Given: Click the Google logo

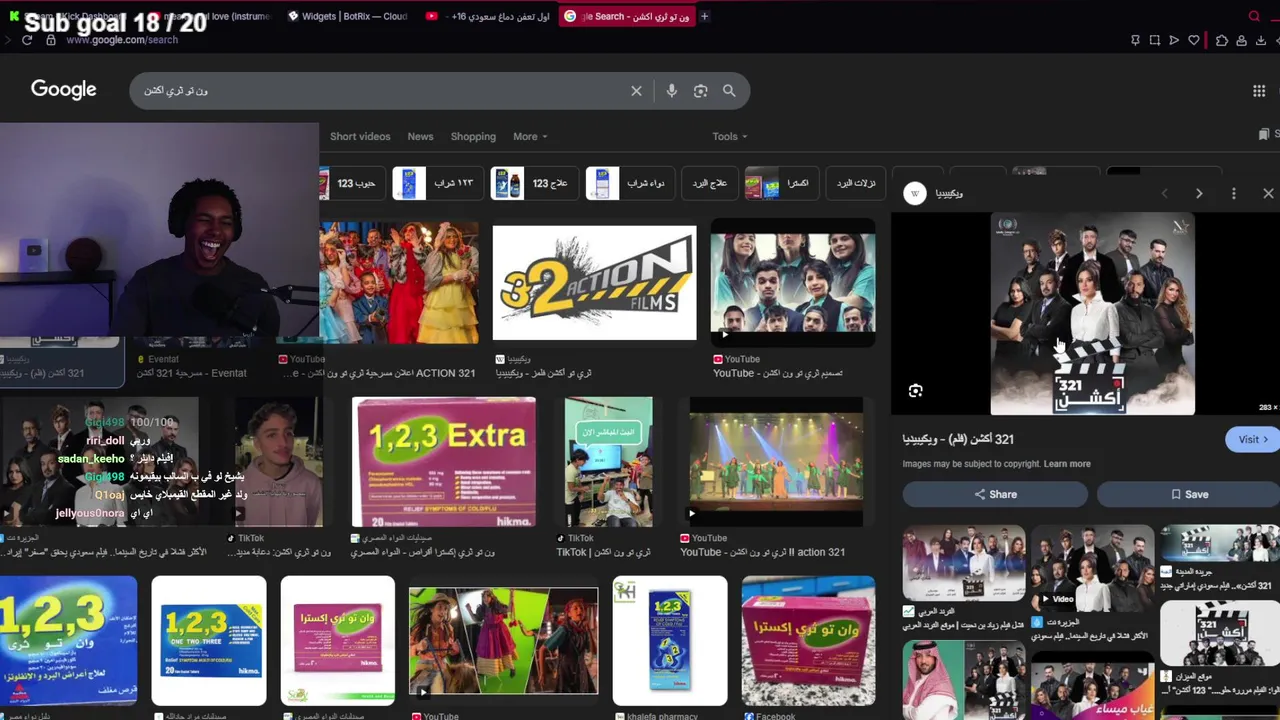Looking at the screenshot, I should pos(63,90).
